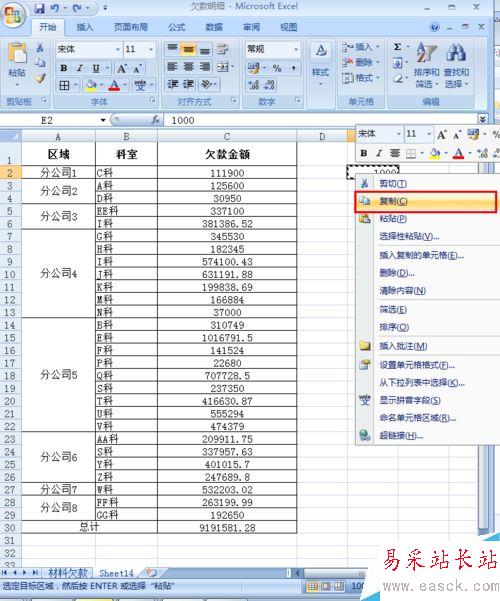The width and height of the screenshot is (500, 601).
Task: Click the Office button logo
Action: click(13, 15)
